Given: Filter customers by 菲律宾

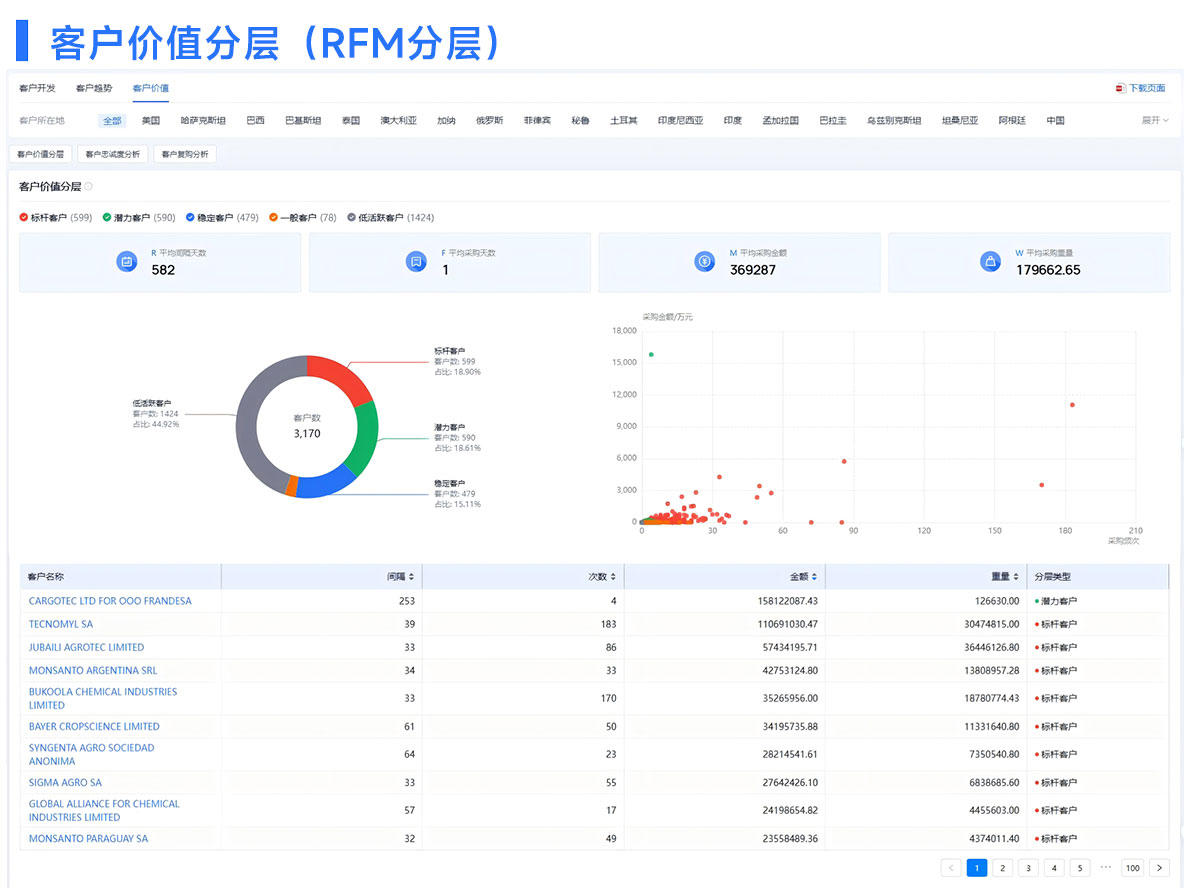Looking at the screenshot, I should 537,121.
